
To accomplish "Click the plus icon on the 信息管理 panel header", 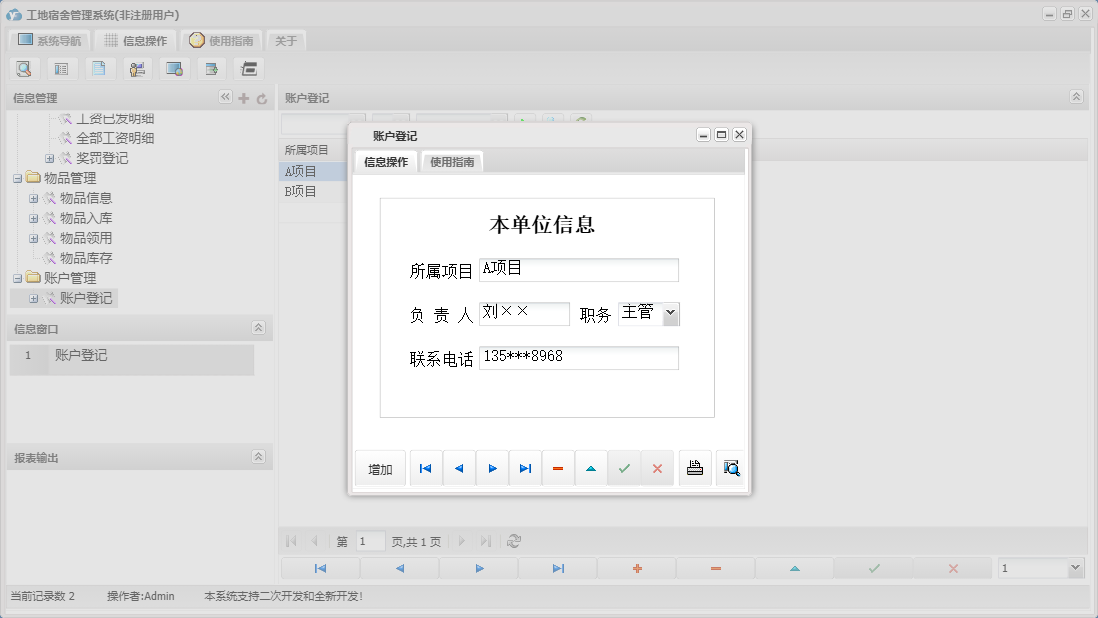I will pos(245,97).
